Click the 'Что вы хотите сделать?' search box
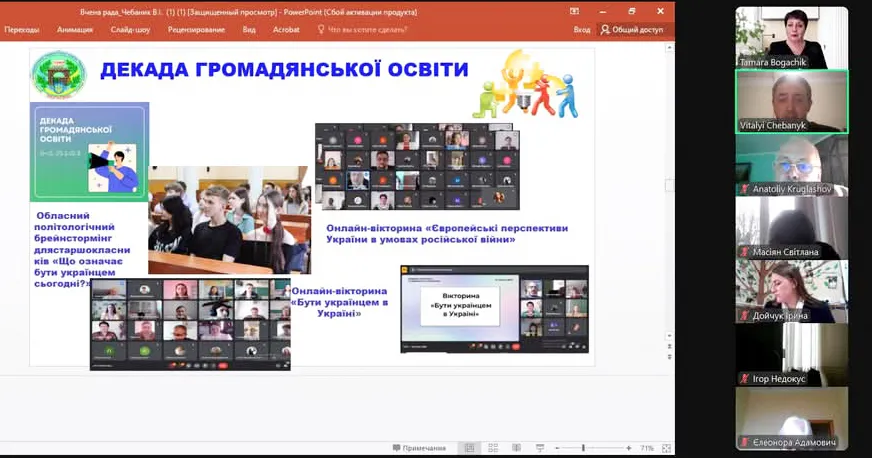The height and width of the screenshot is (458, 872). coord(367,30)
